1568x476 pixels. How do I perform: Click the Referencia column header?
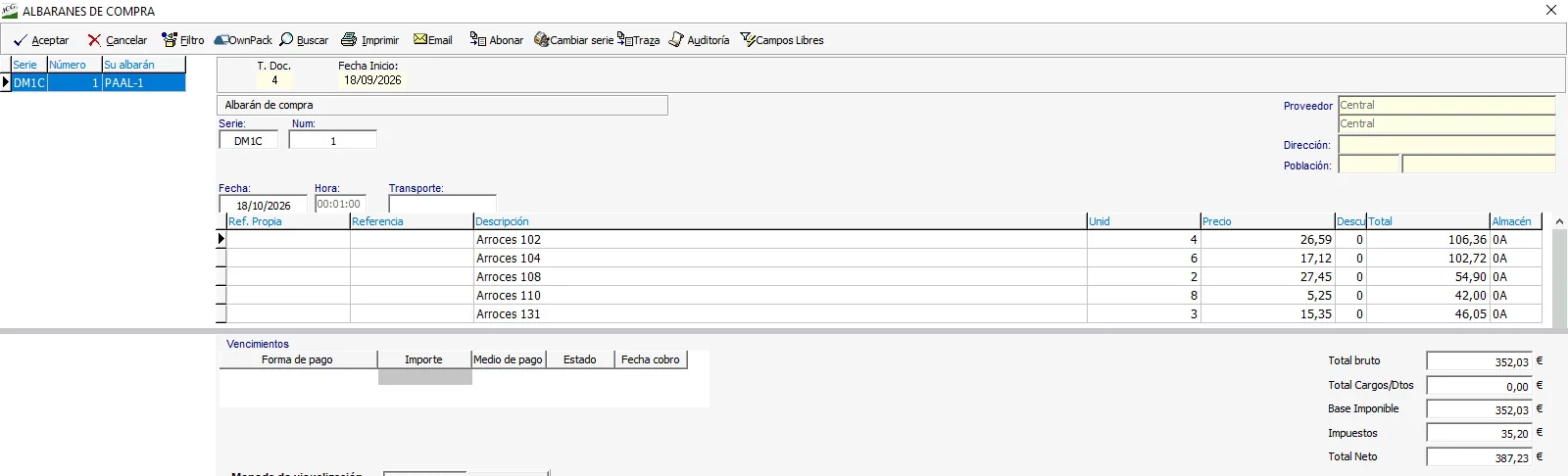pos(413,221)
